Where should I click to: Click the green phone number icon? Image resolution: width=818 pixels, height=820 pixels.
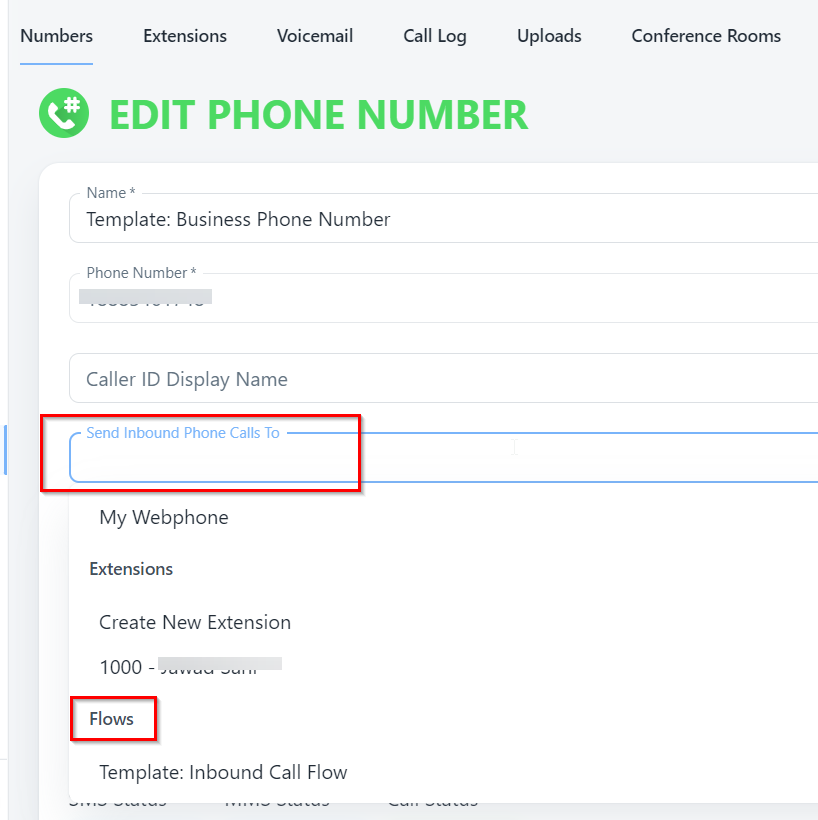tap(64, 114)
